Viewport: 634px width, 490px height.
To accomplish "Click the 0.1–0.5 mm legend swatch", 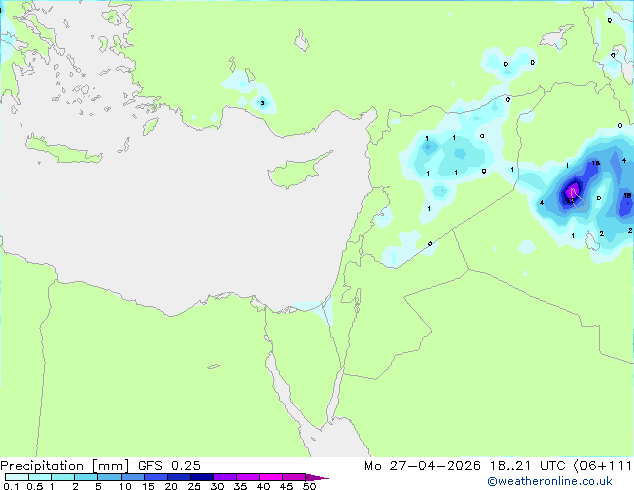I will coord(17,477).
